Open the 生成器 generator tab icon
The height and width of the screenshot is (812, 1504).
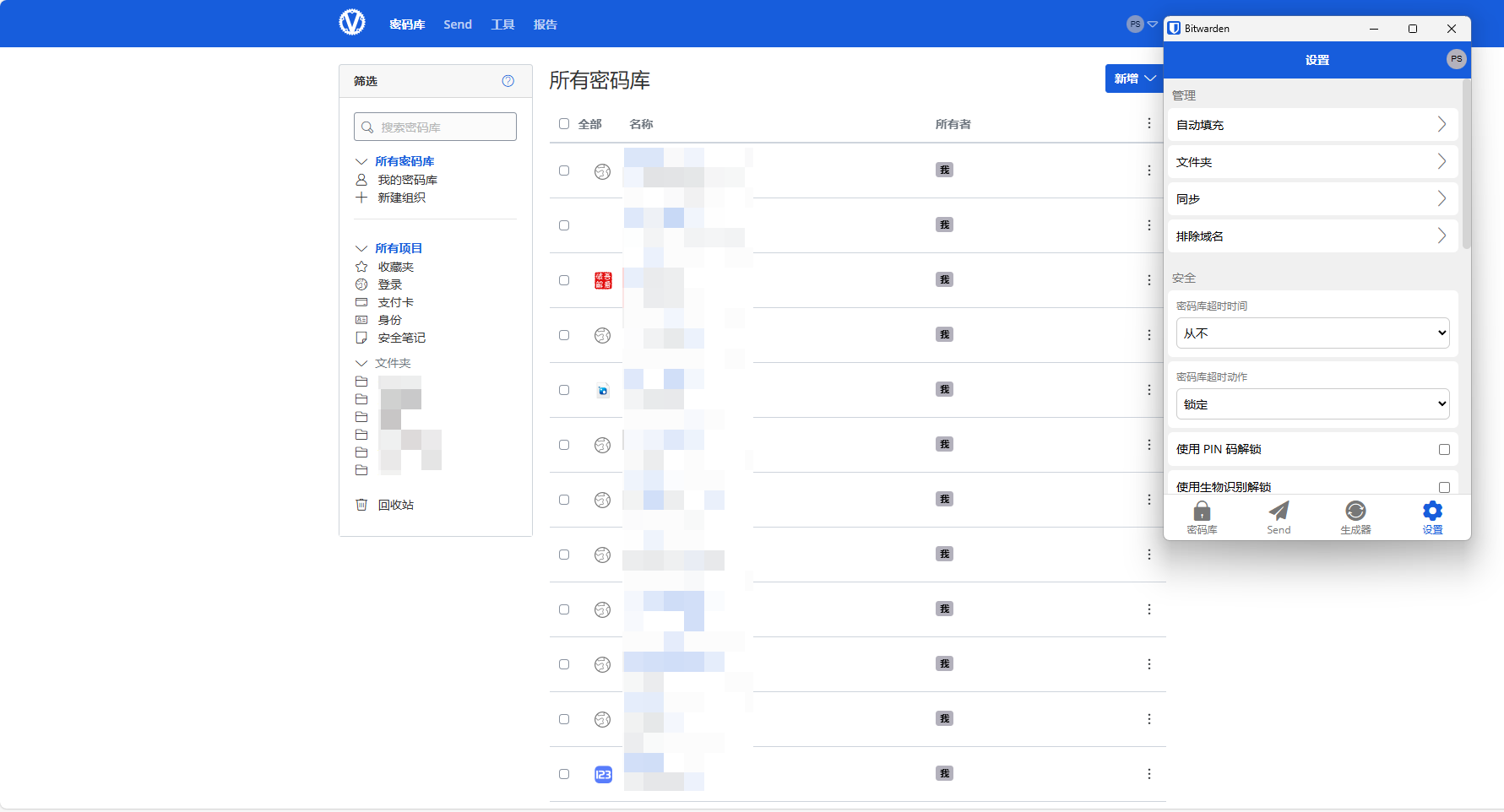(x=1355, y=511)
